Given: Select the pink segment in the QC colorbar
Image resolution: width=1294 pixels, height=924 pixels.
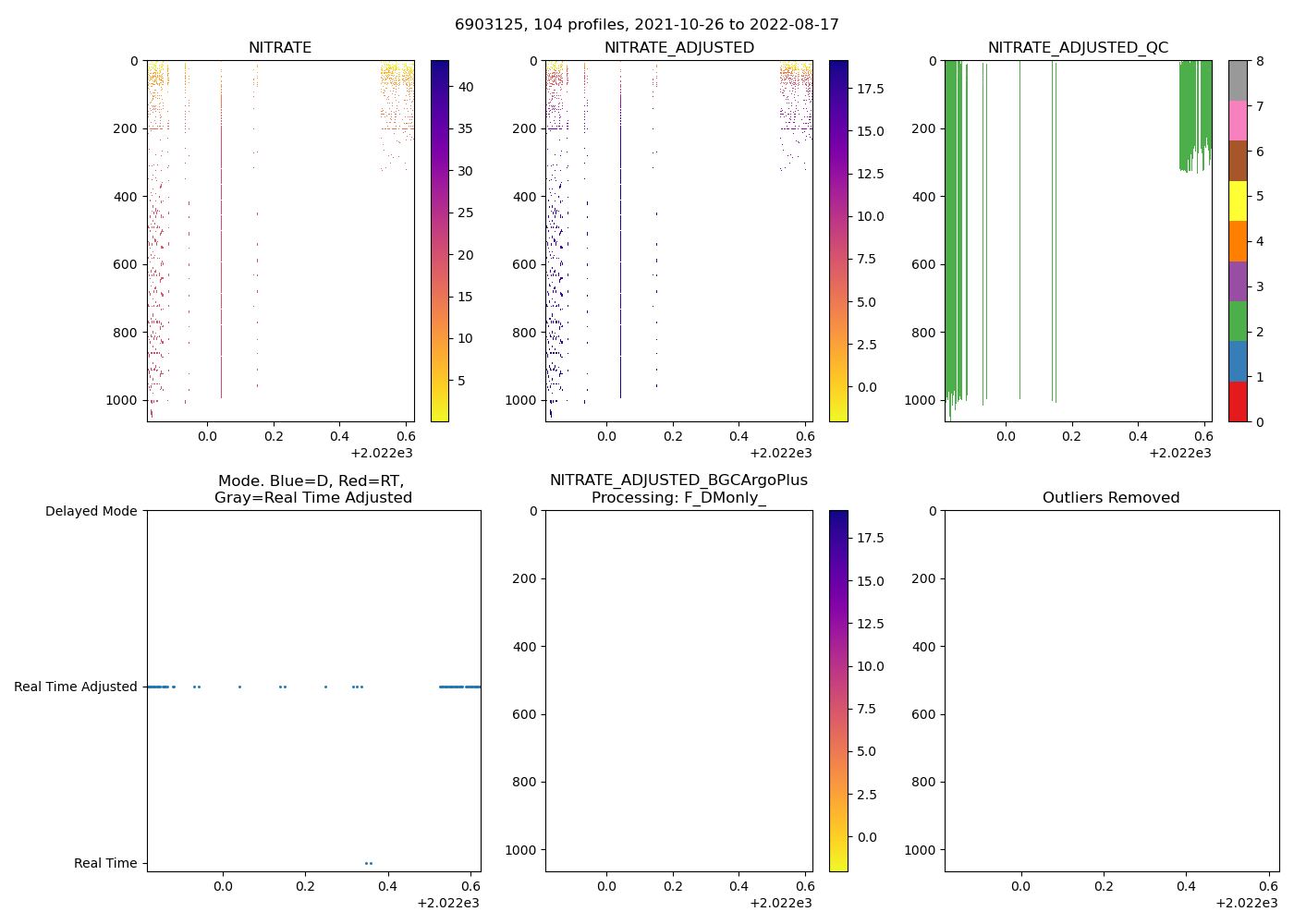Looking at the screenshot, I should (x=1237, y=120).
